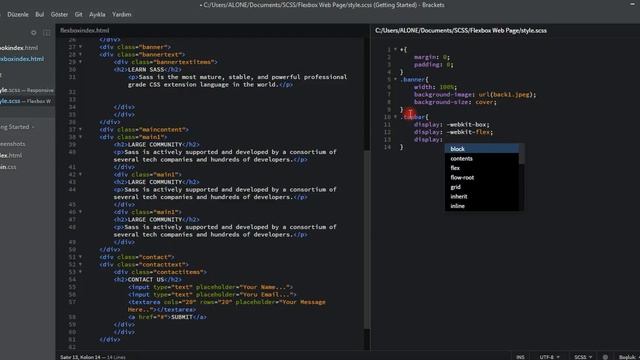Click '-webkit-flex' value on SCSS line 12
This screenshot has height=360, width=640.
[x=469, y=132]
